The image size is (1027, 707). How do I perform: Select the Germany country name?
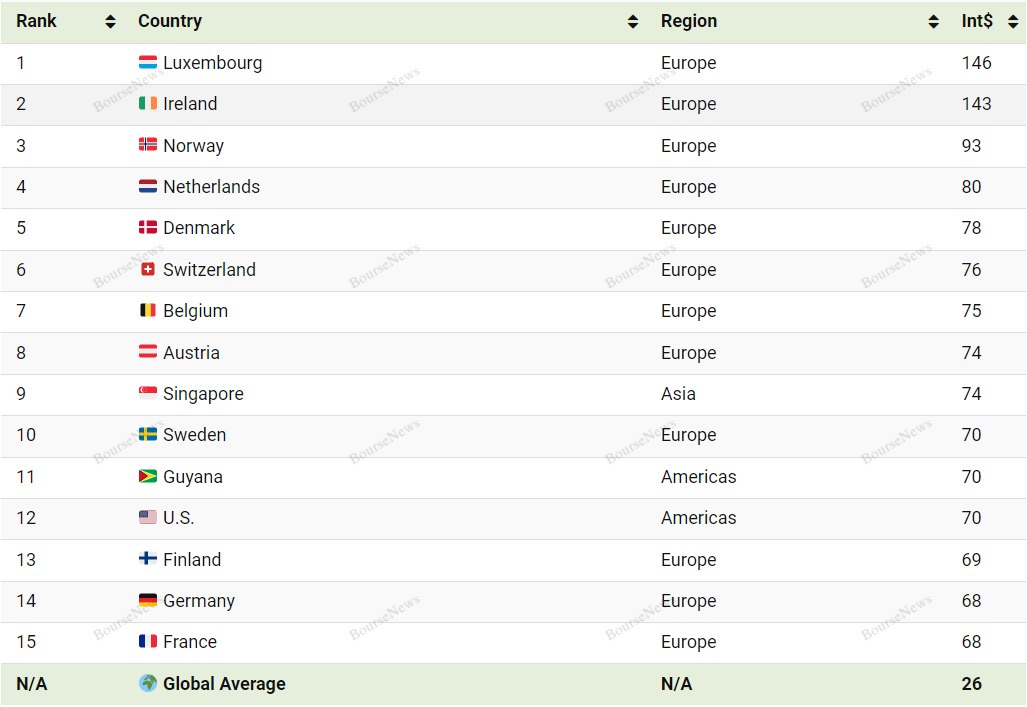pos(199,601)
